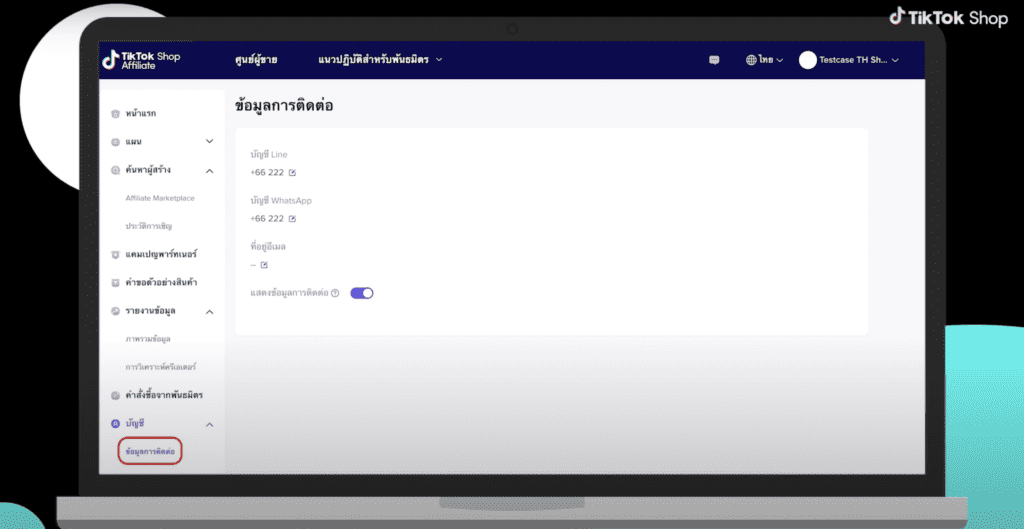Click the คำสั่งซื้อจากพันธมิตร sidebar icon
The image size is (1024, 529).
click(x=116, y=395)
